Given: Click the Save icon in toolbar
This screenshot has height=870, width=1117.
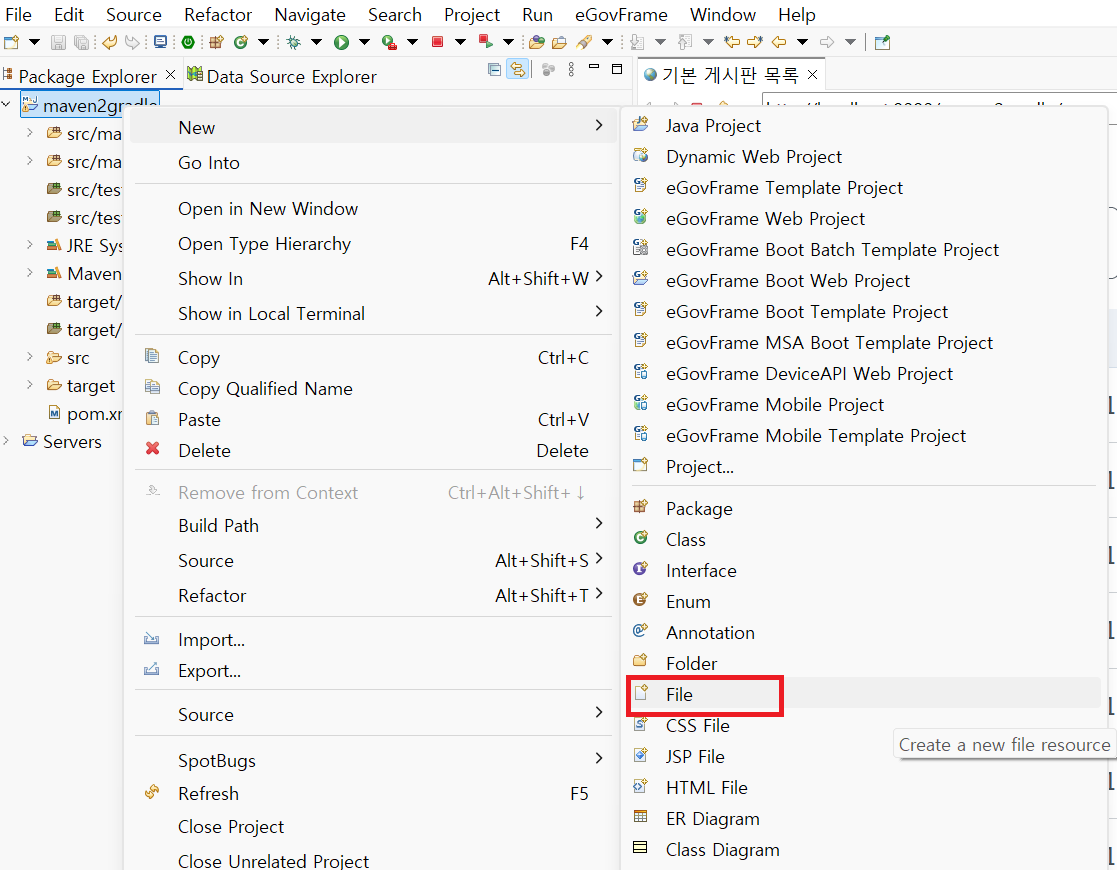Looking at the screenshot, I should tap(58, 42).
